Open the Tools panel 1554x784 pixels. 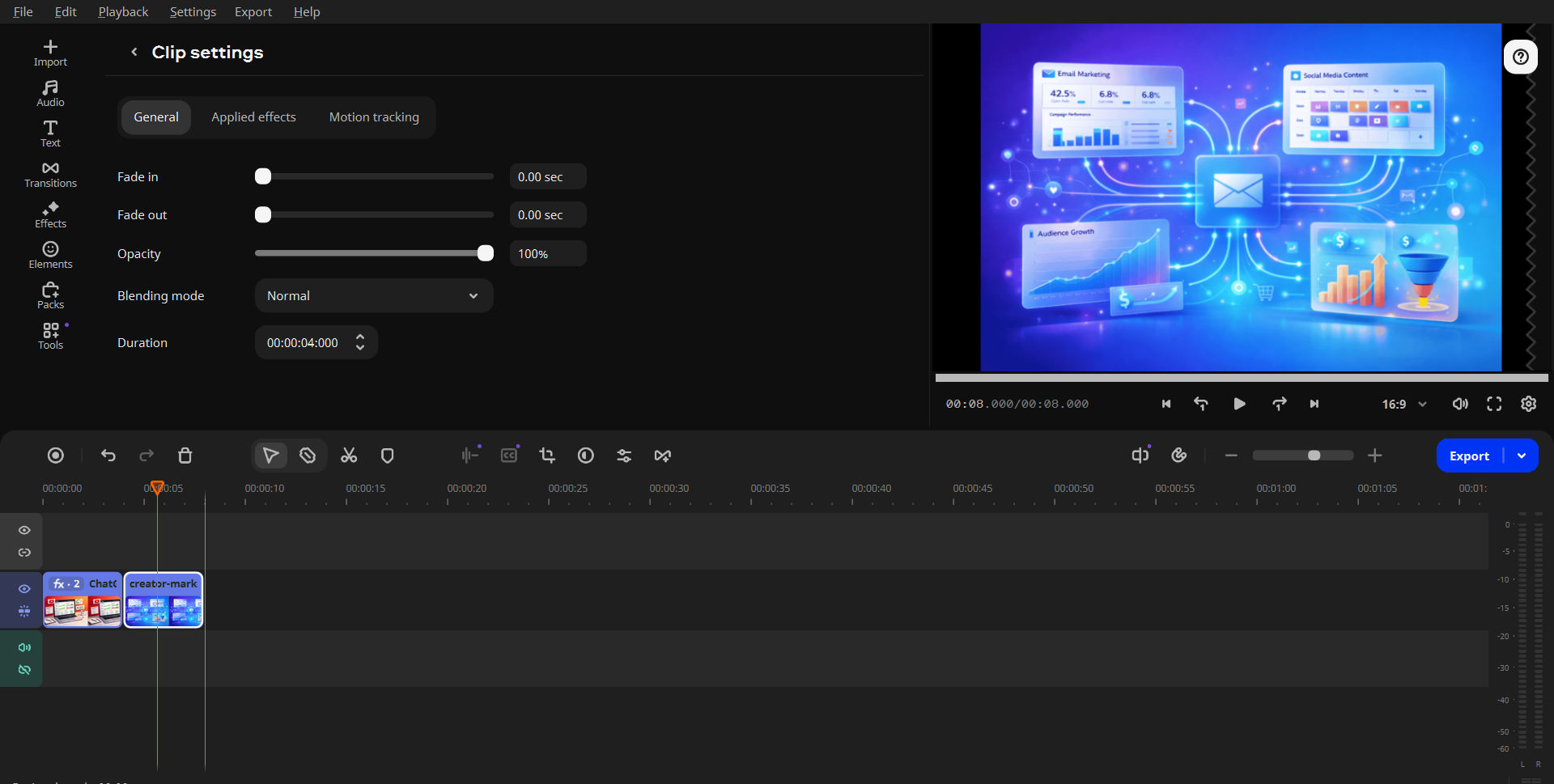point(50,336)
